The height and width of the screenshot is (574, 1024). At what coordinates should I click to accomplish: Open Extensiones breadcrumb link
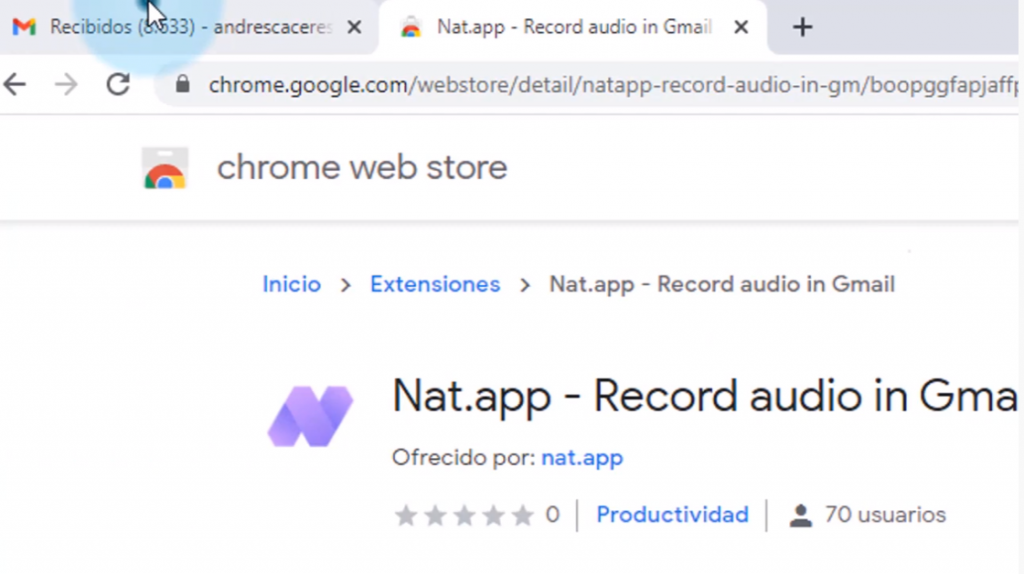(x=435, y=285)
